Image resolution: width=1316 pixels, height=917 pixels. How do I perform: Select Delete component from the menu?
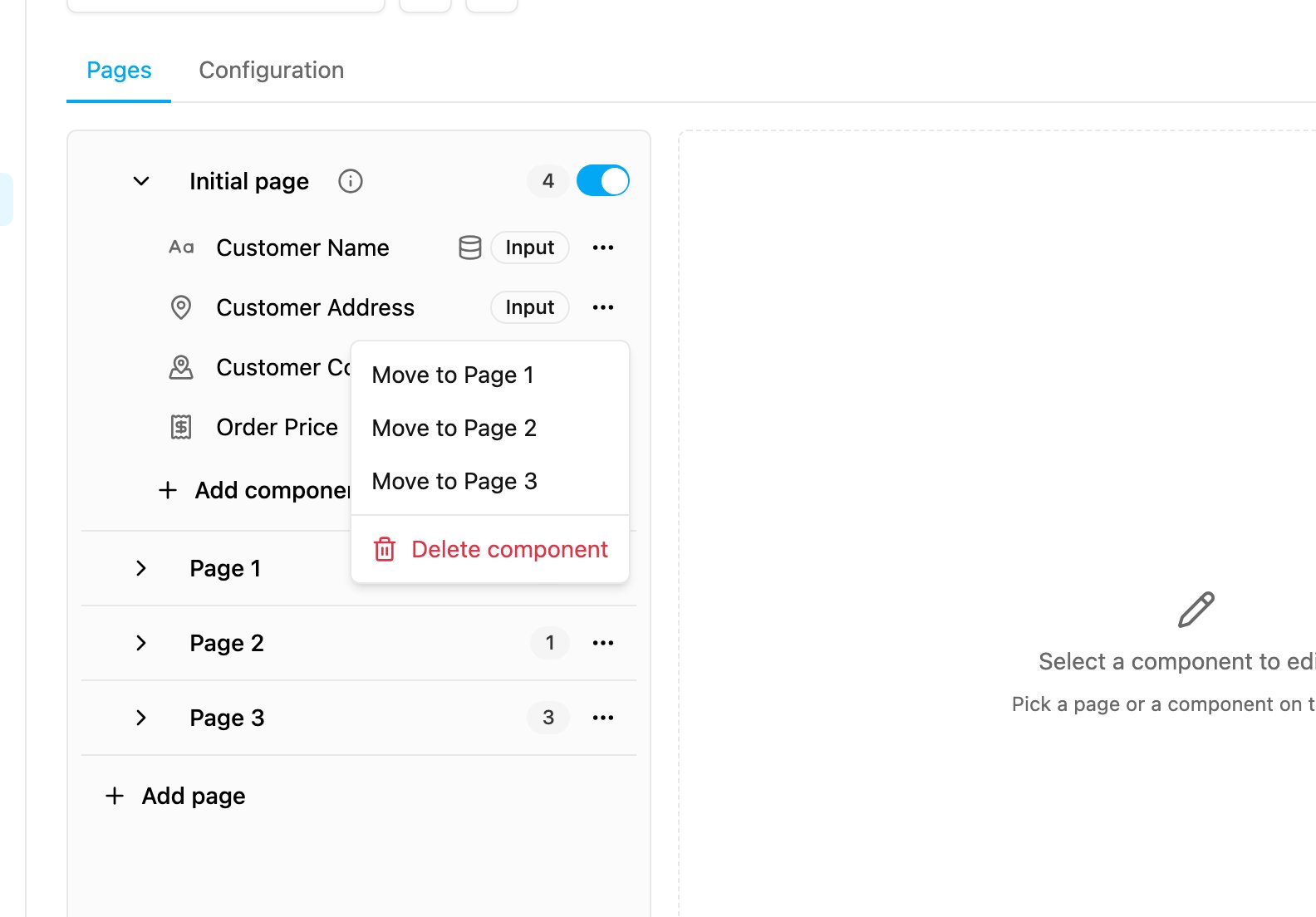[490, 549]
